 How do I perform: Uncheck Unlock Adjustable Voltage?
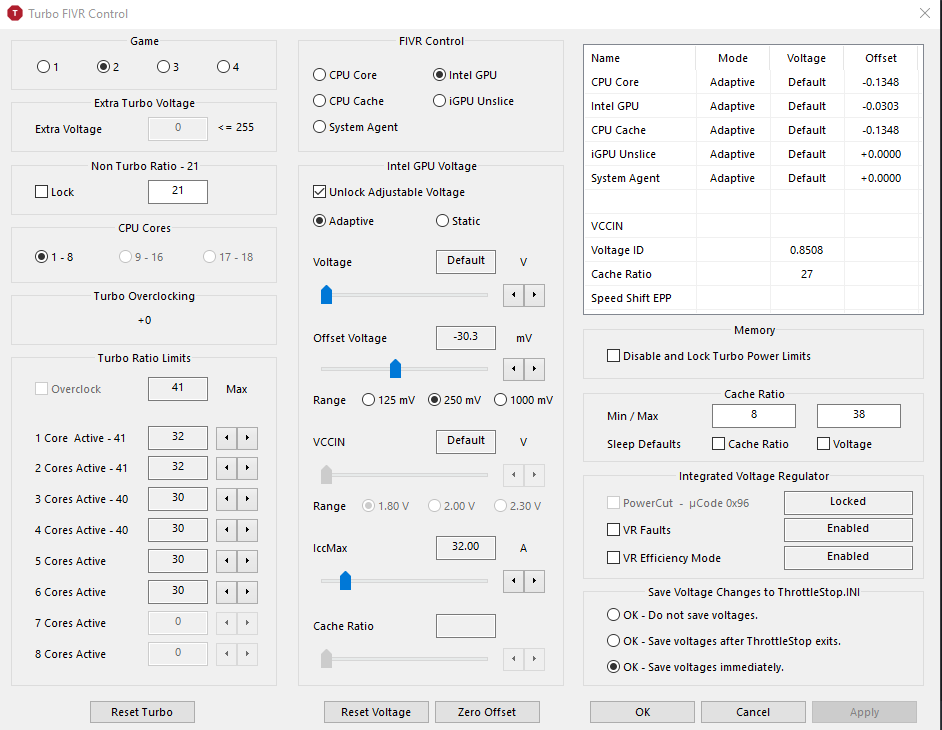tap(320, 192)
